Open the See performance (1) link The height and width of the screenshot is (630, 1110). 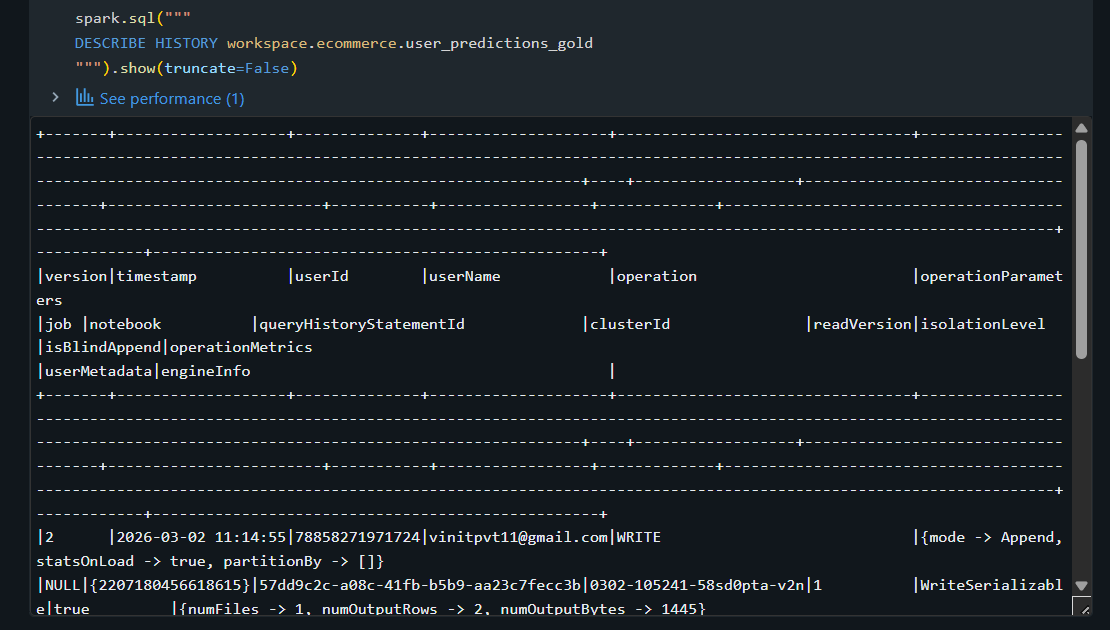[172, 98]
